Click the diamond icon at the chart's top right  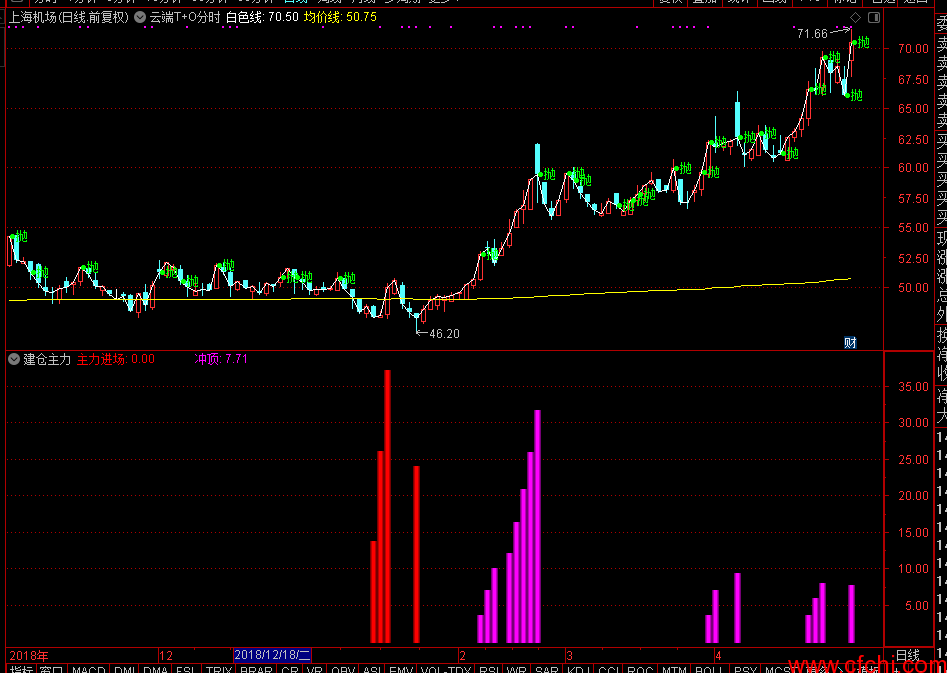pyautogui.click(x=855, y=17)
